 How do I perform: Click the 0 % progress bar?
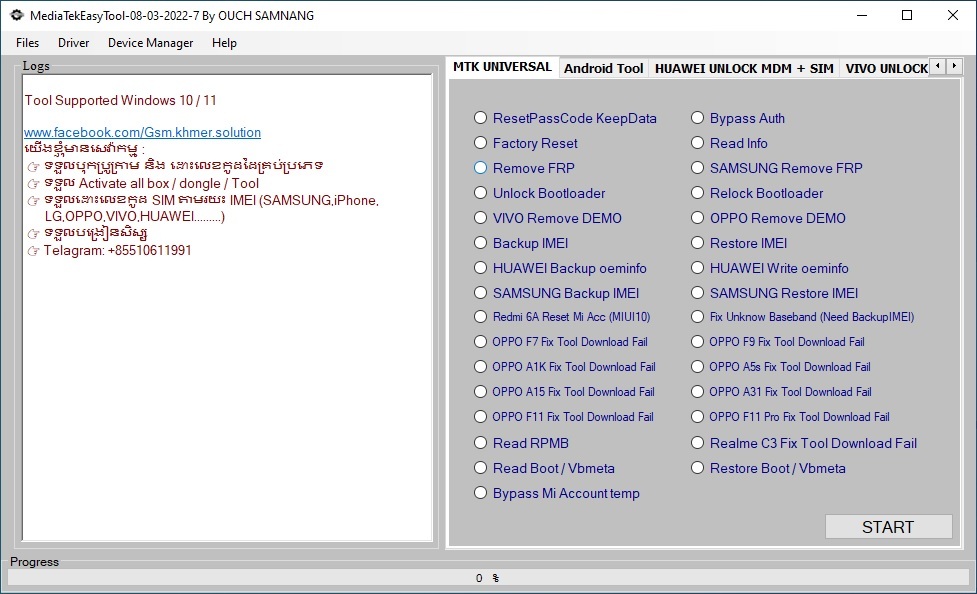tap(488, 578)
